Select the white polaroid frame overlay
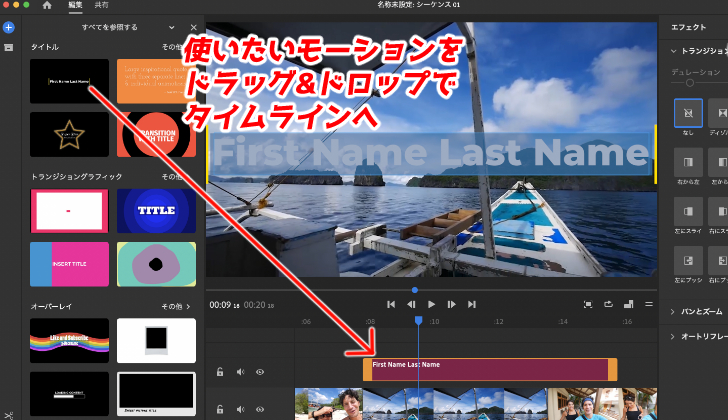 coord(156,341)
